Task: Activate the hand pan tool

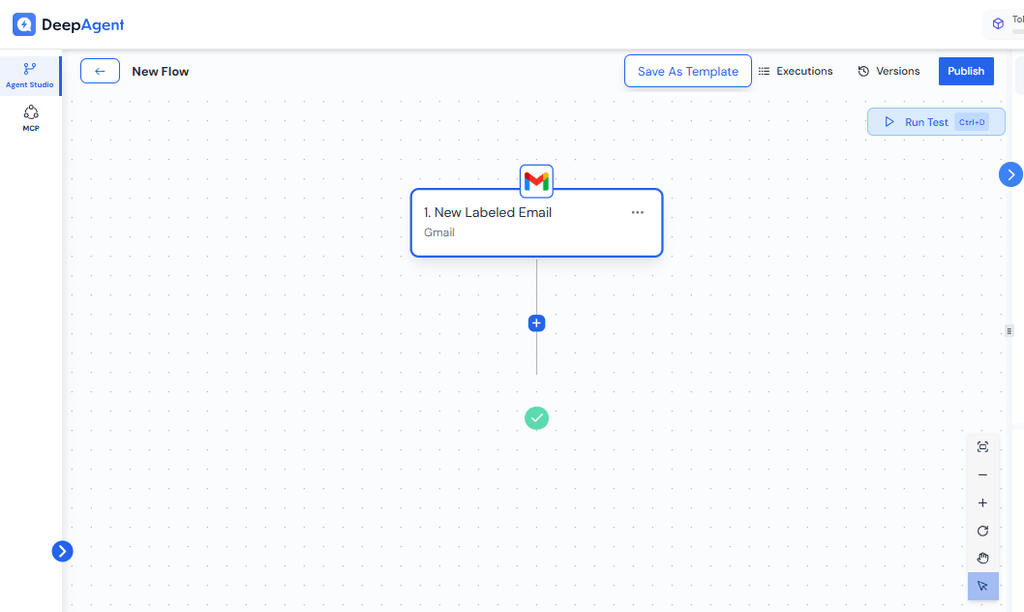Action: pos(982,558)
